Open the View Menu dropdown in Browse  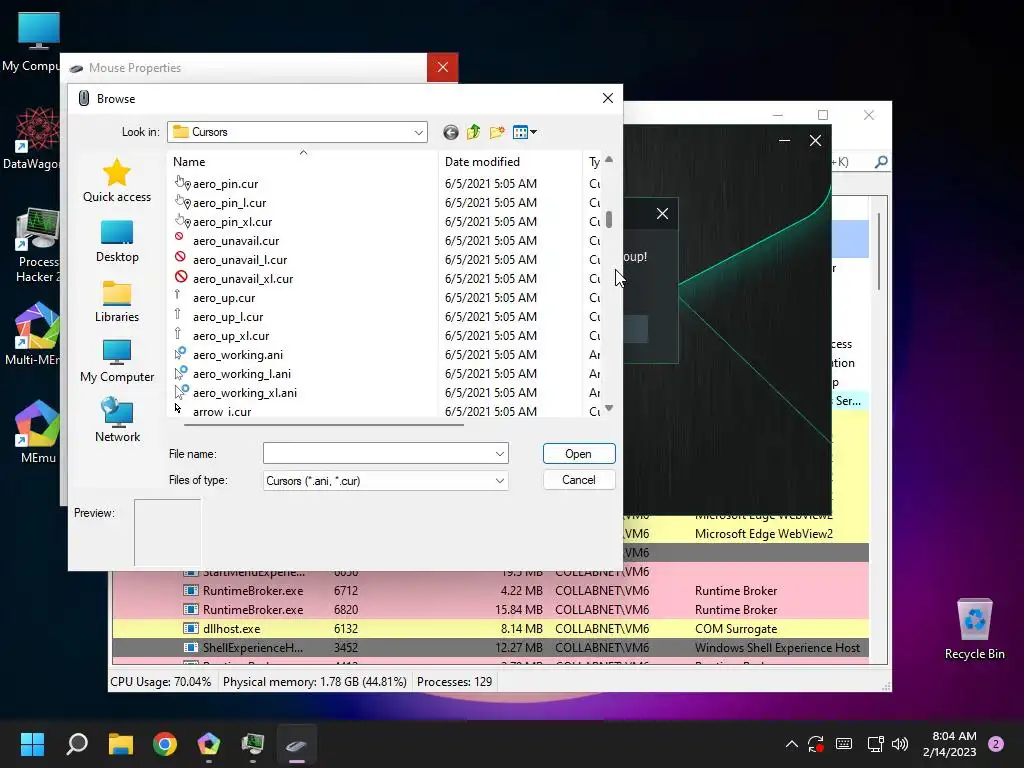tap(525, 133)
